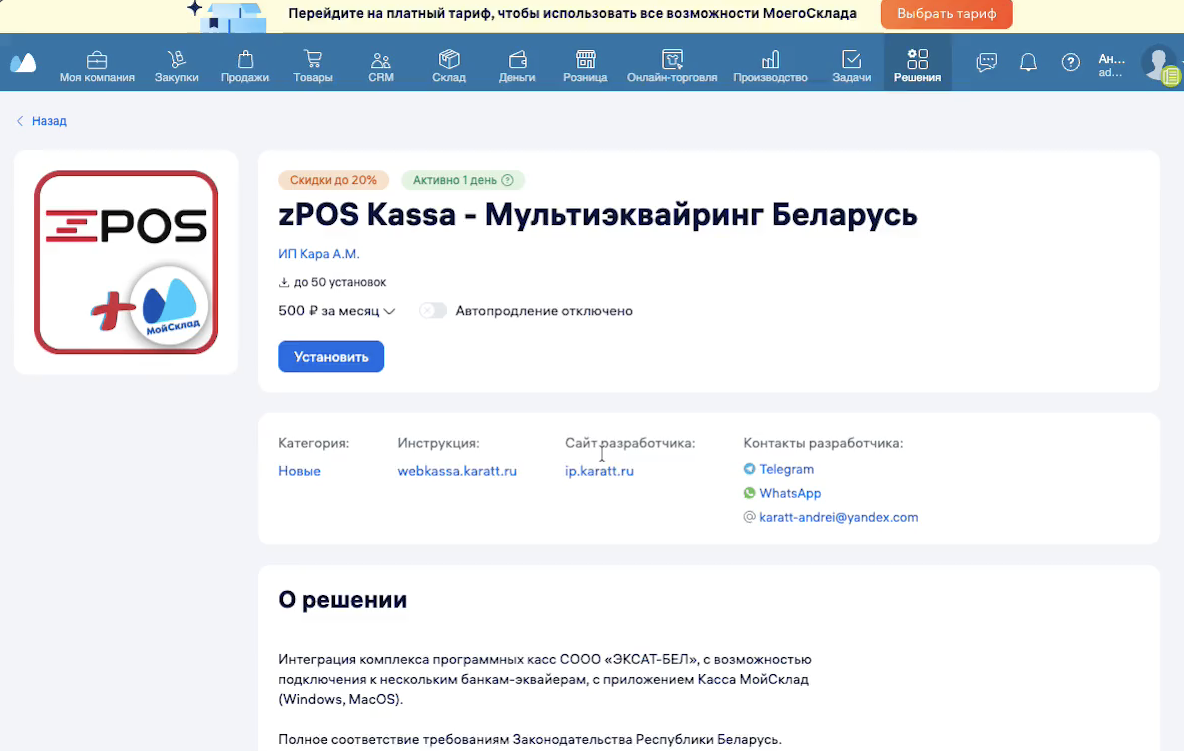Switch to the CRM section
This screenshot has width=1184, height=751.
click(x=381, y=66)
